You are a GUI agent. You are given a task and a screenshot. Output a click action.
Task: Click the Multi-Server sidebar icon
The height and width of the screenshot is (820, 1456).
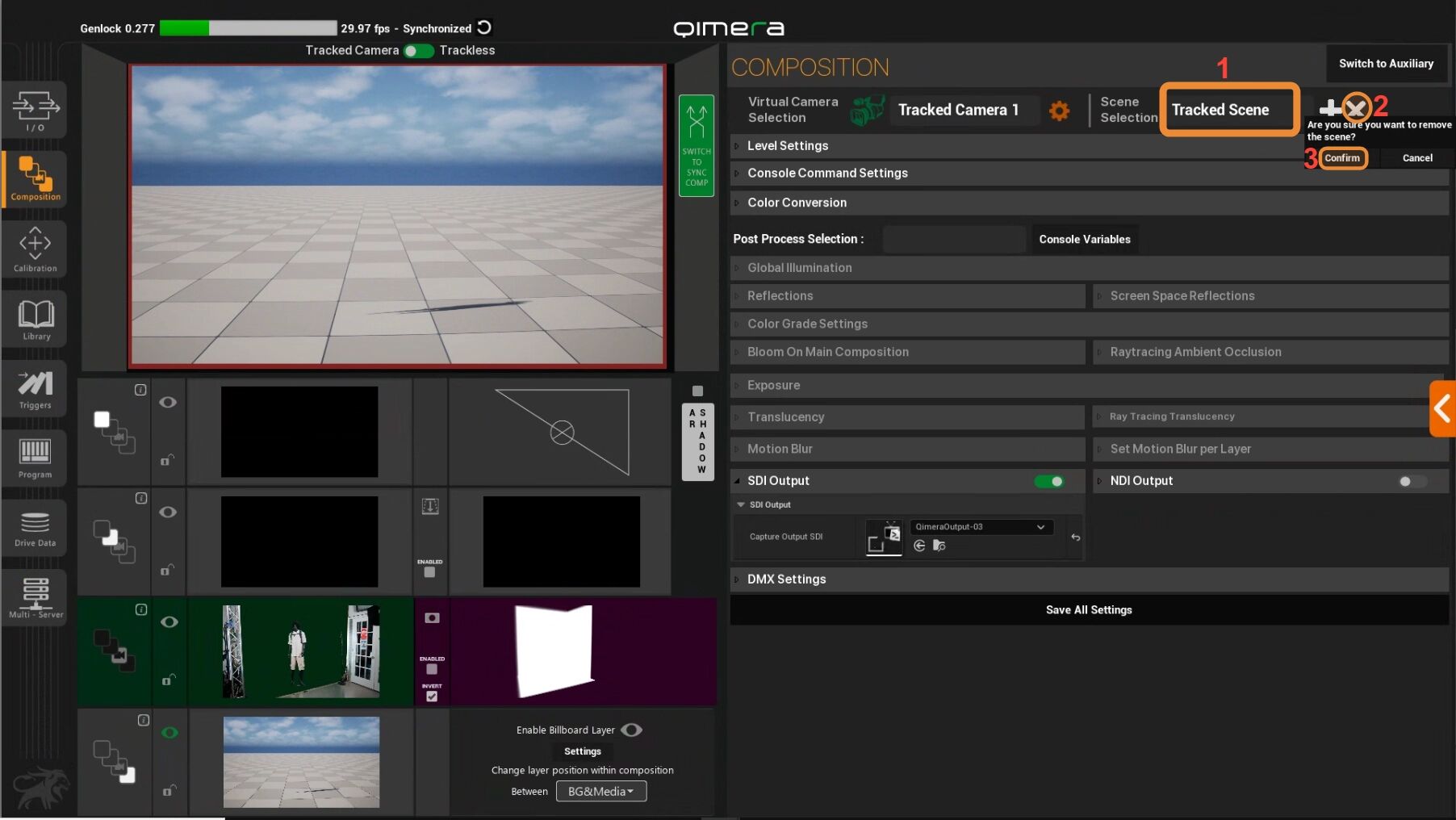coord(36,598)
